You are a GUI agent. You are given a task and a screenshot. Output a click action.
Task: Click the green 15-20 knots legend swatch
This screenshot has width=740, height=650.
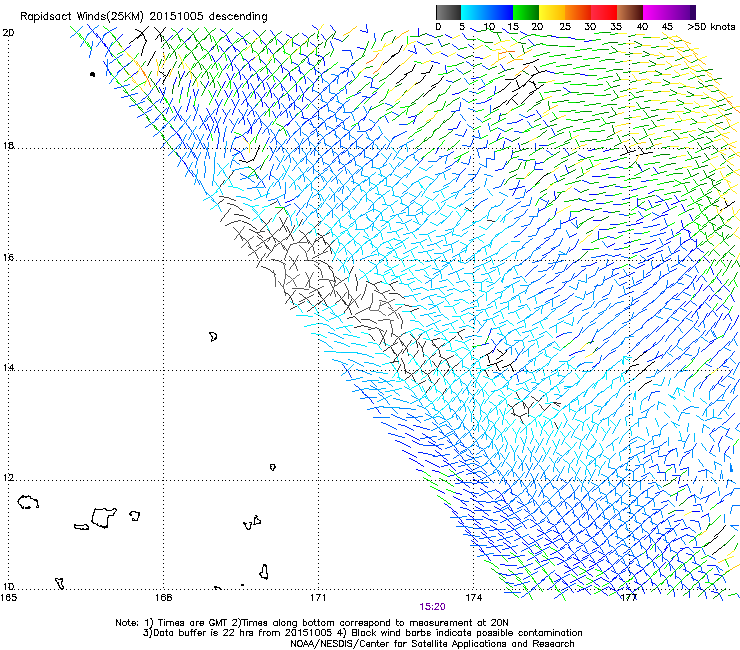click(526, 12)
